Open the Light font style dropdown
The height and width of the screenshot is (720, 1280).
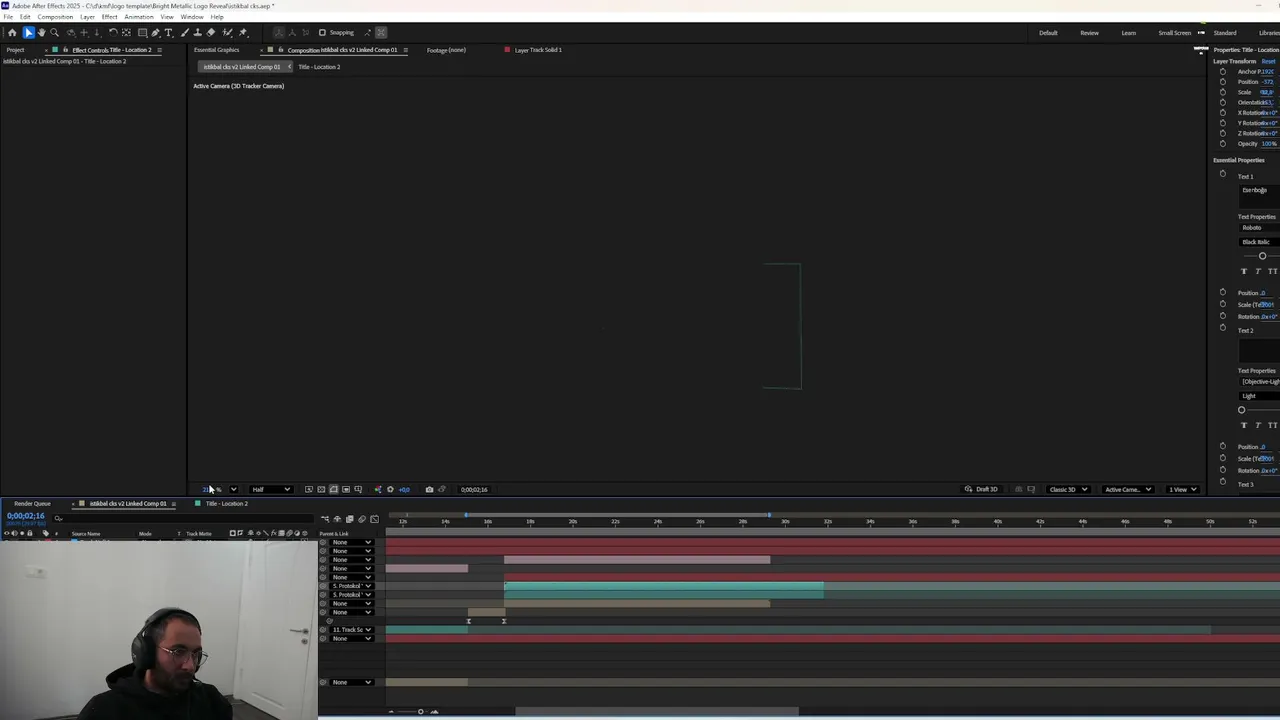1259,396
